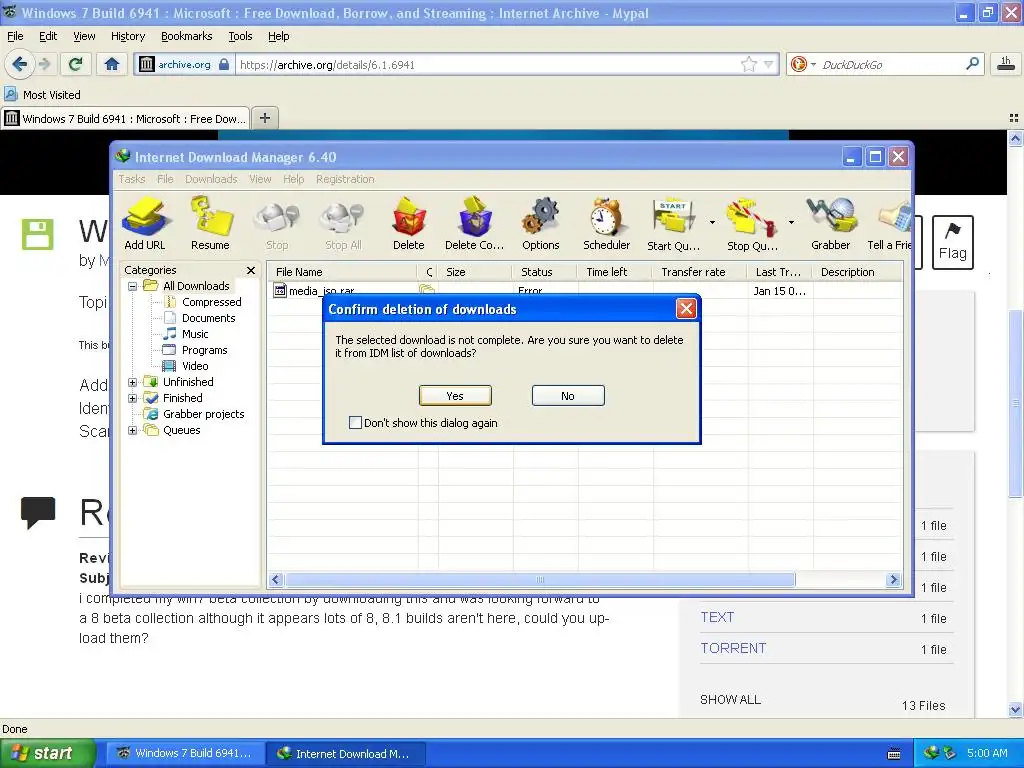This screenshot has width=1024, height=768.
Task: Click the left arrow of IDM scrollbar
Action: coord(276,579)
